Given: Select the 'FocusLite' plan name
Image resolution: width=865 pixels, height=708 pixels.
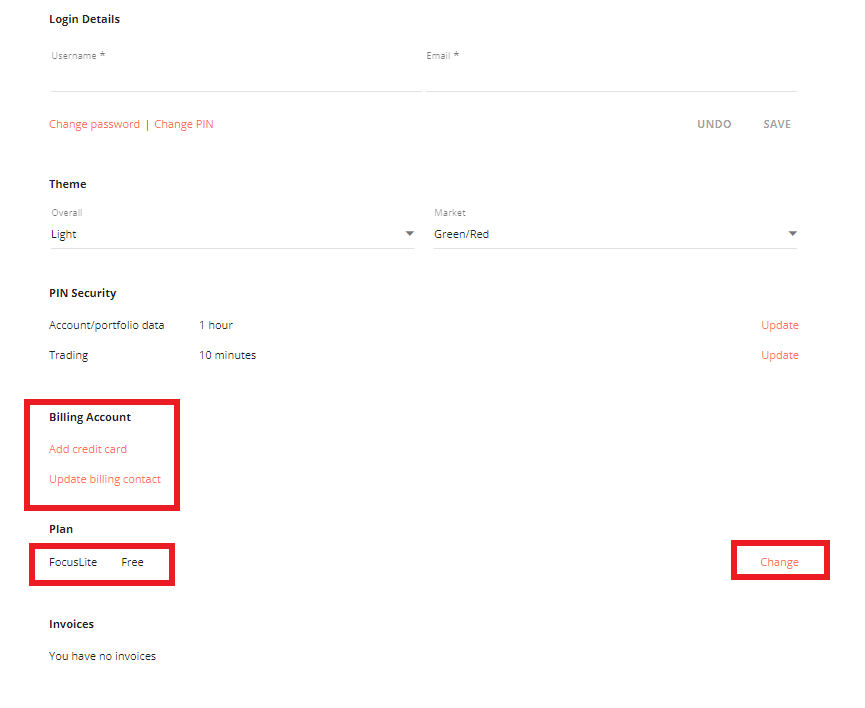Looking at the screenshot, I should pos(73,562).
